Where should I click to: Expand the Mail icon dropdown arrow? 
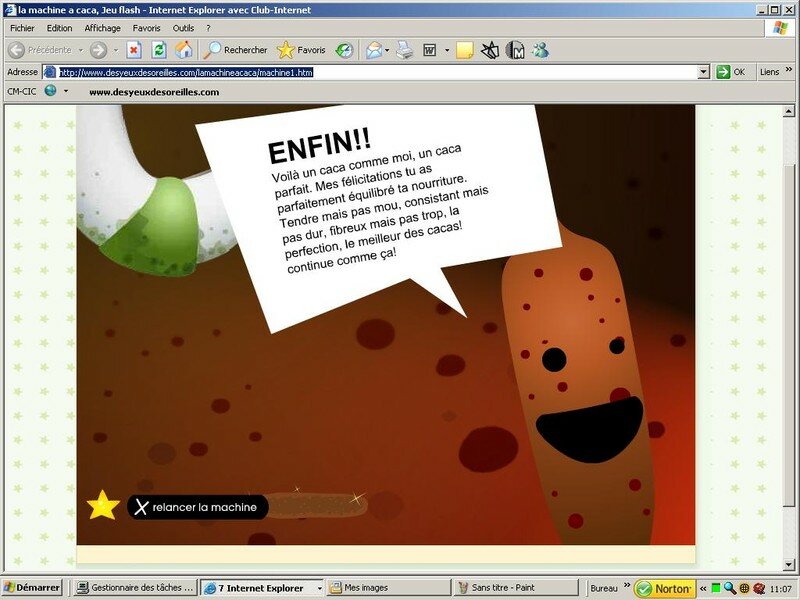387,50
